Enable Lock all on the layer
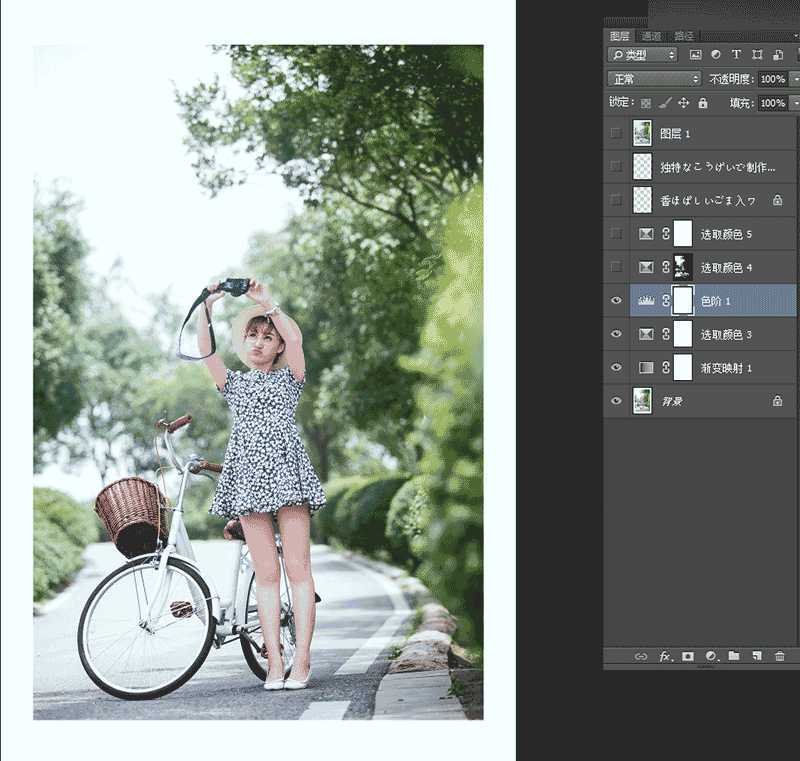This screenshot has height=761, width=800. pyautogui.click(x=702, y=102)
